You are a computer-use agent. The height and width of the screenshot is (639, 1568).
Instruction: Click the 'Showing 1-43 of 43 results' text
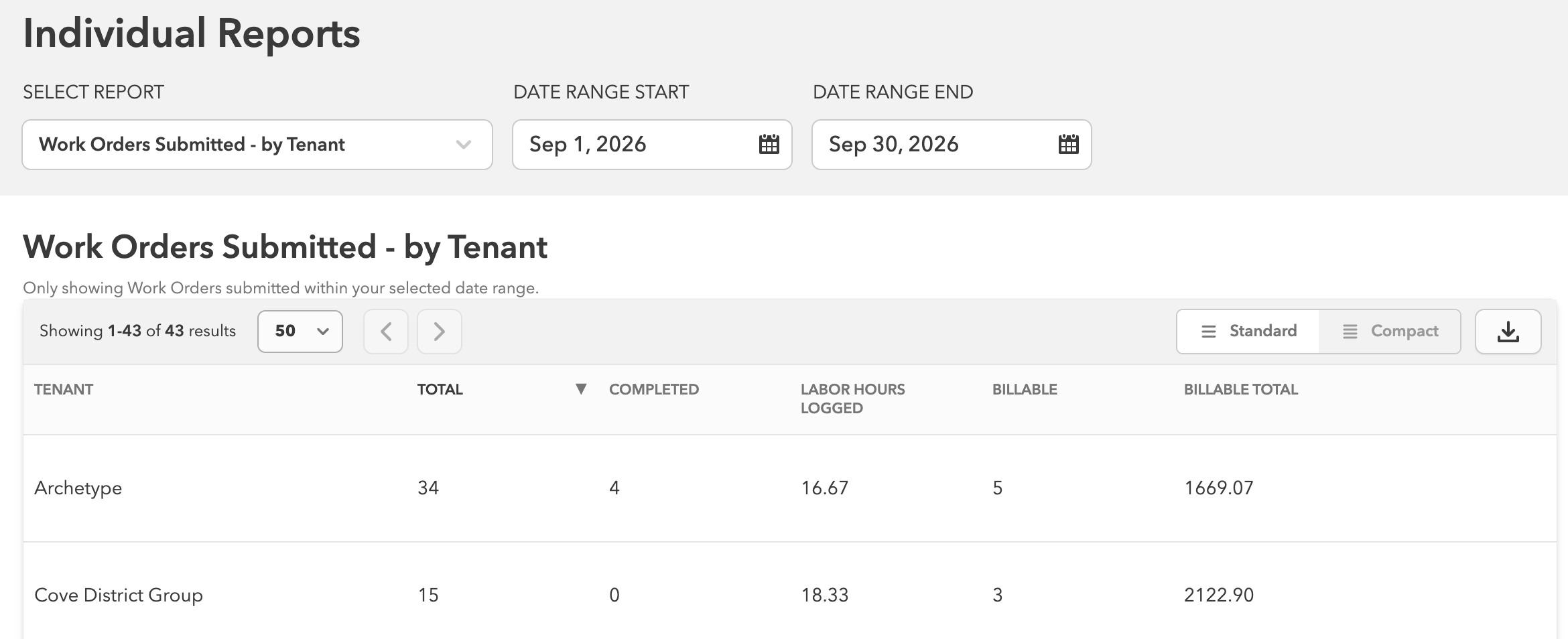(x=138, y=331)
